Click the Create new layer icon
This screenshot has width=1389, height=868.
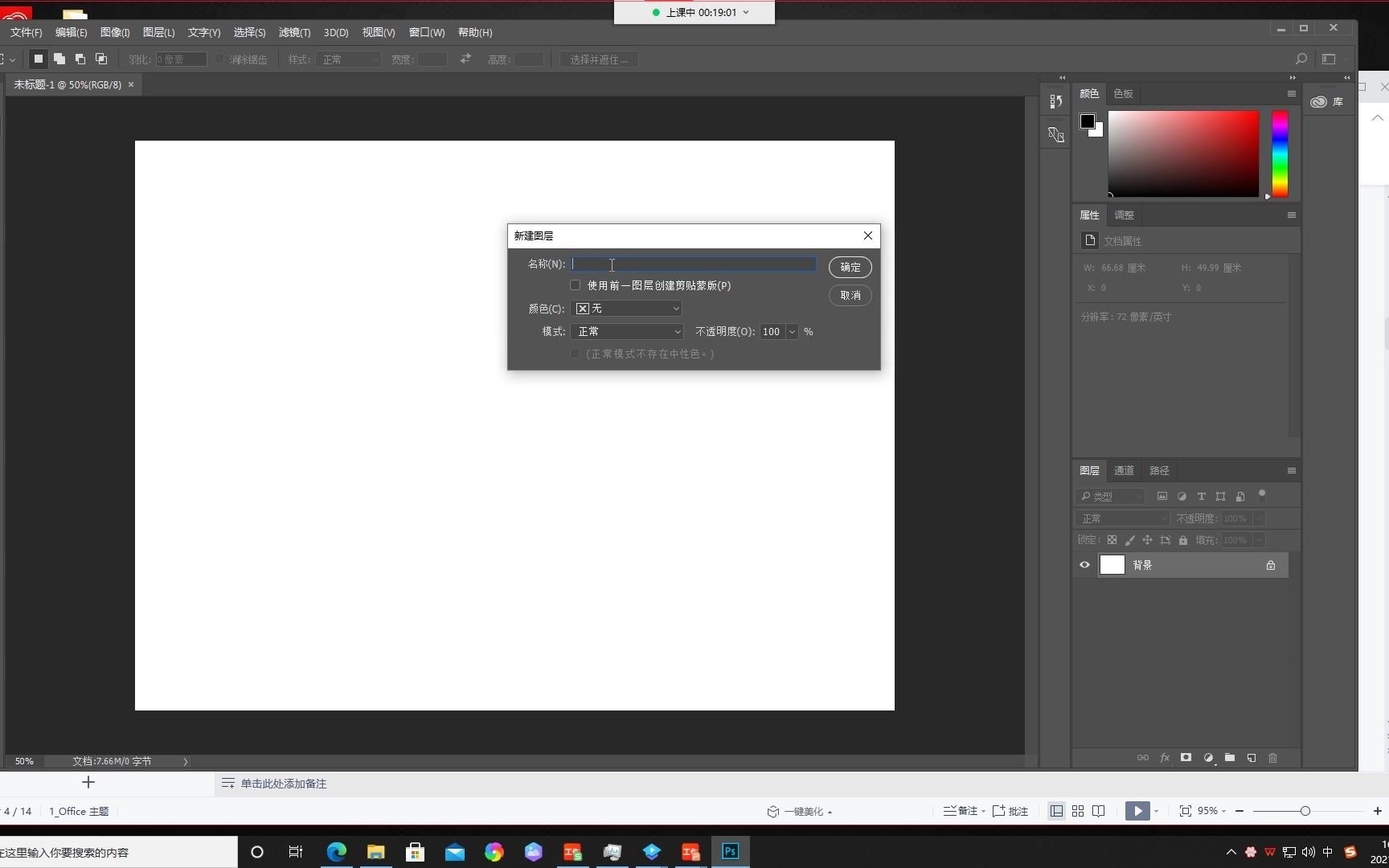point(1251,758)
